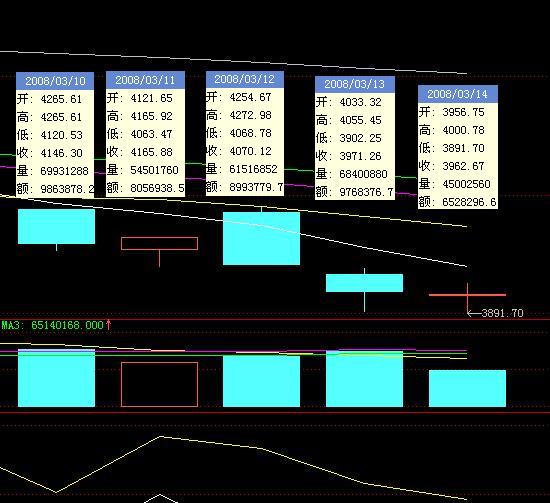The image size is (550, 503).
Task: Click the 2008/03/12 cyan volume bar
Action: [261, 381]
